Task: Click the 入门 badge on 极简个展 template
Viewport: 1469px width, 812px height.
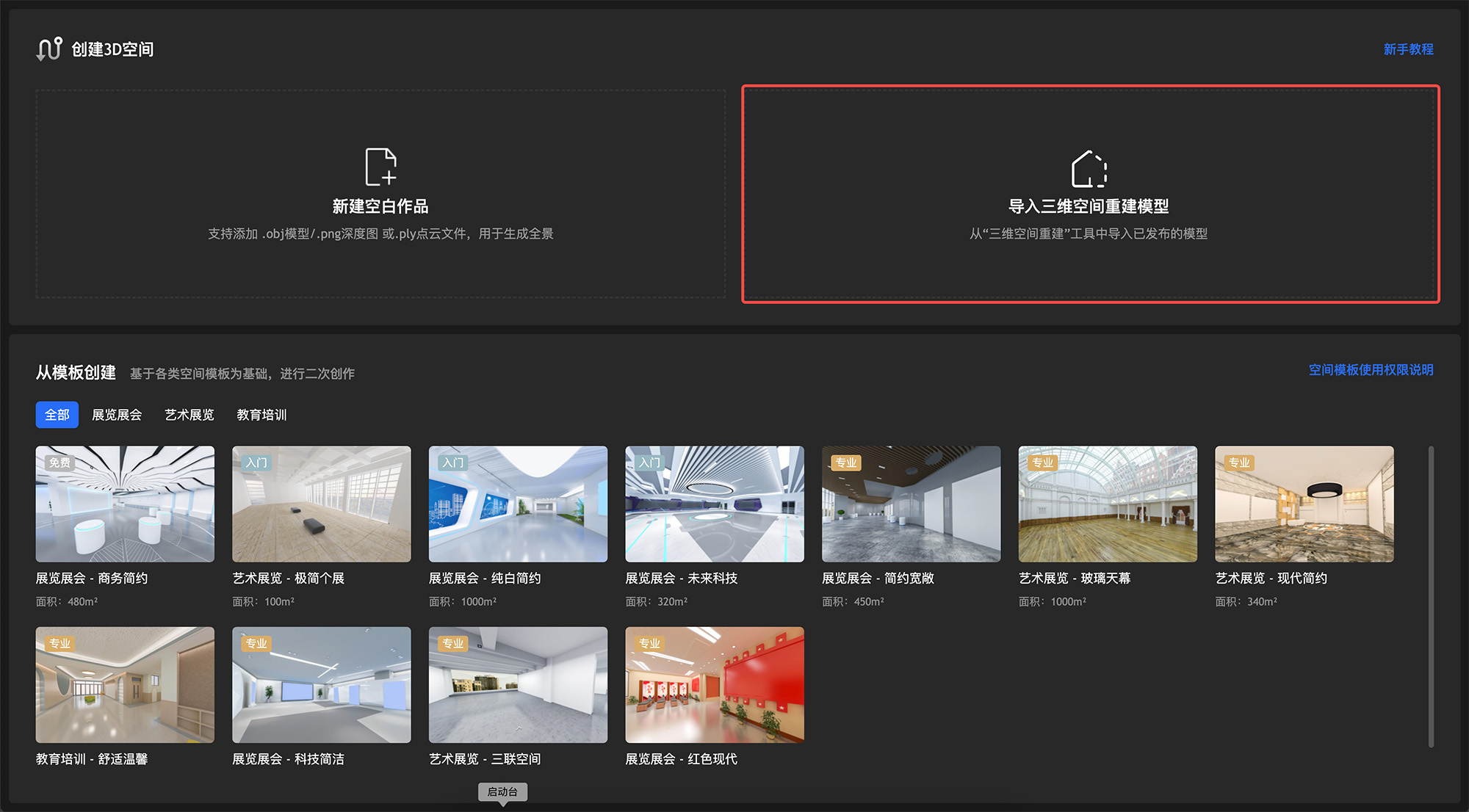Action: pyautogui.click(x=256, y=463)
